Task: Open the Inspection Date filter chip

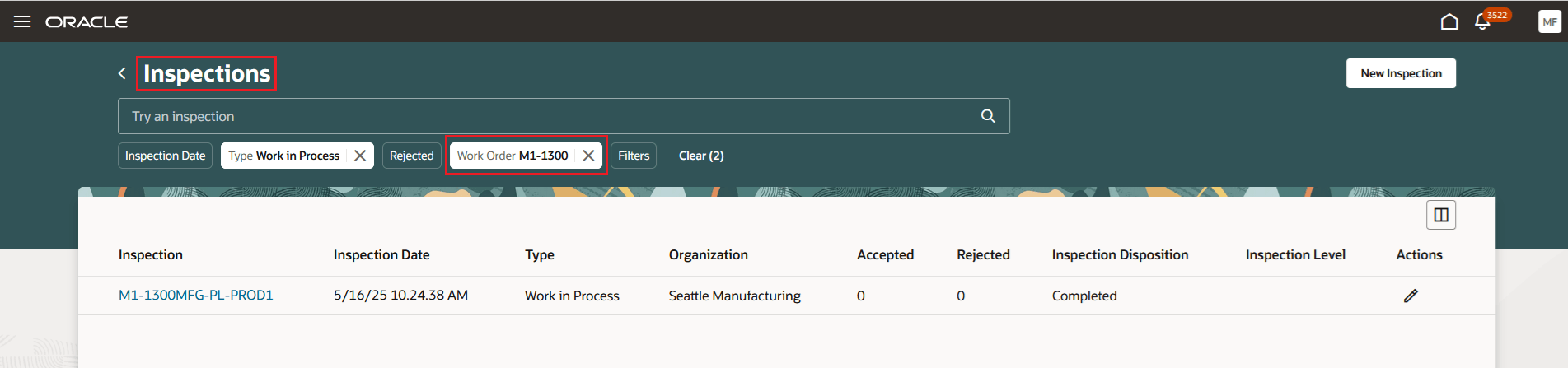Action: [x=165, y=156]
